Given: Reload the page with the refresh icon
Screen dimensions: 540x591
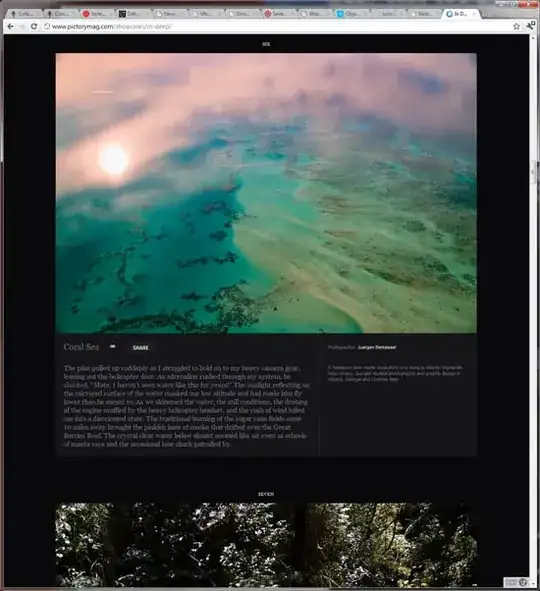Looking at the screenshot, I should coord(34,26).
